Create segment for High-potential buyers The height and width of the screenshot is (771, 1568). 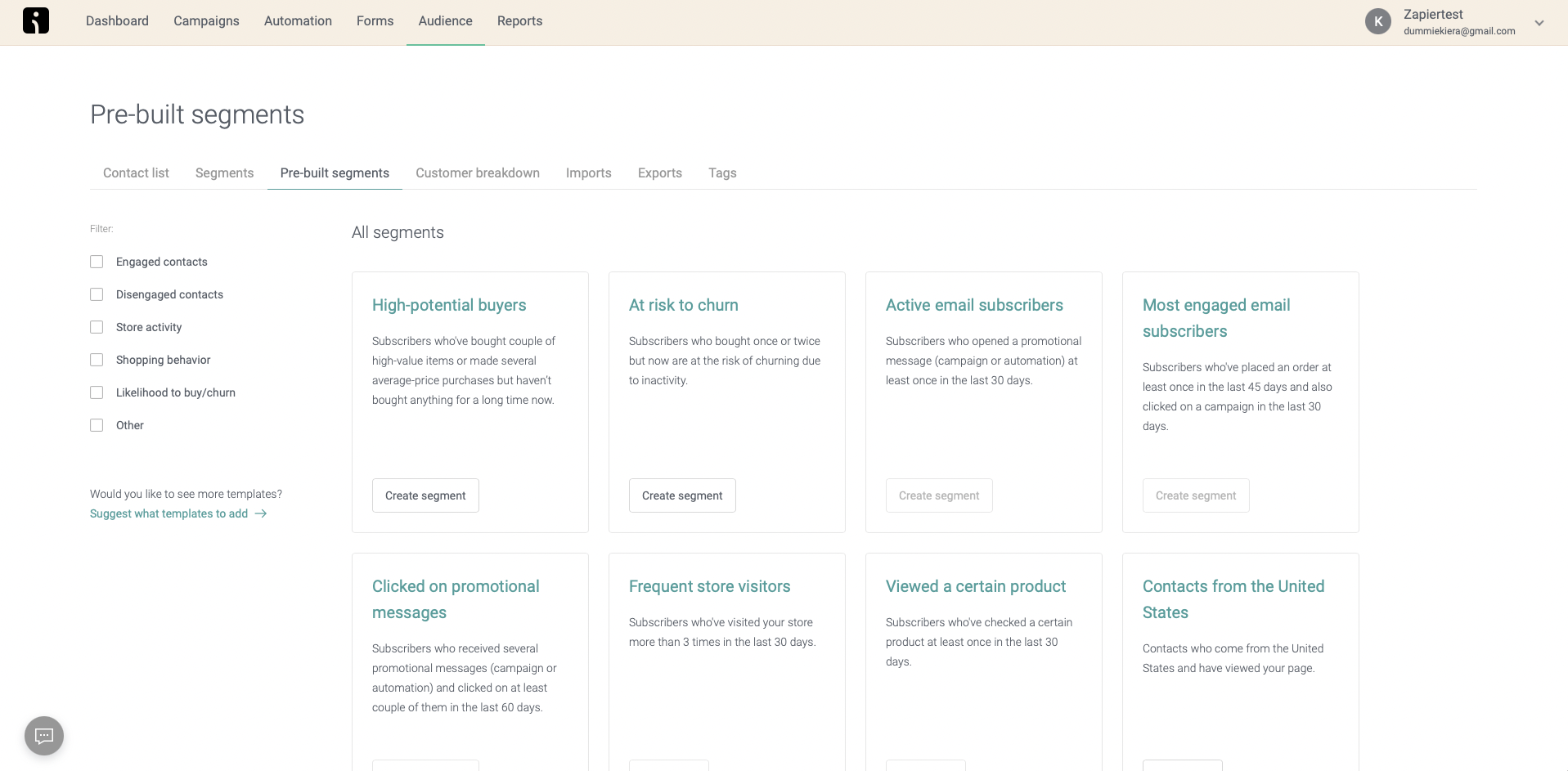click(x=425, y=495)
